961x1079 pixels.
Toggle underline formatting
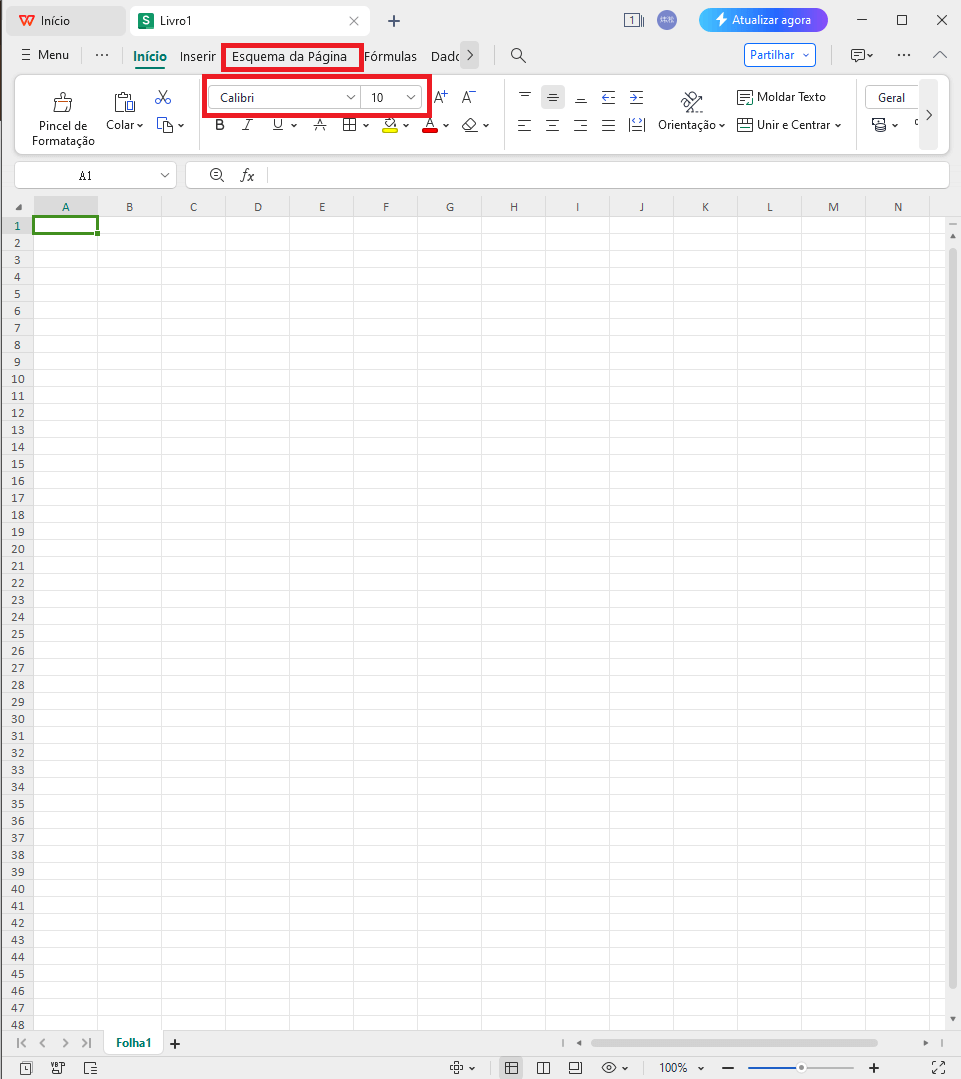point(278,125)
